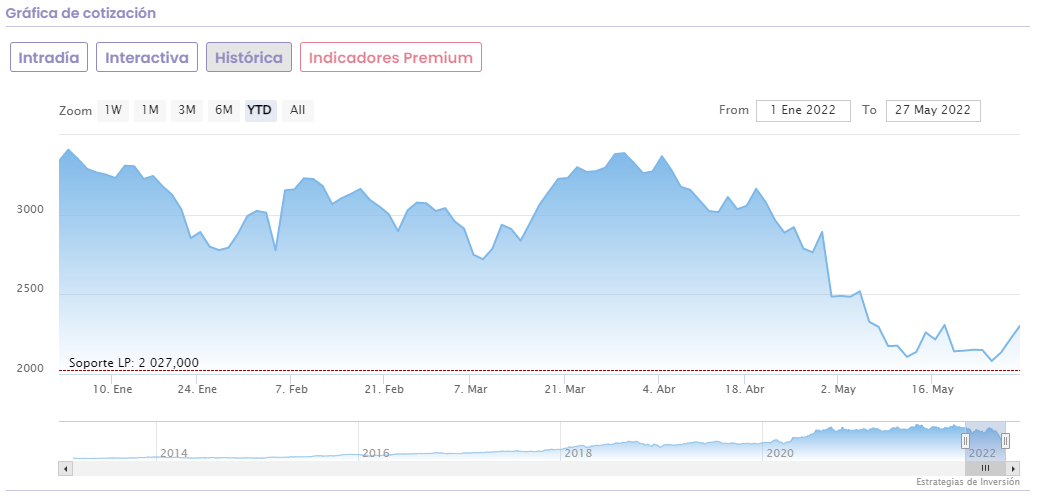Screen dimensions: 1039x502
Task: Click the navigator's right range handle
Action: [1006, 441]
